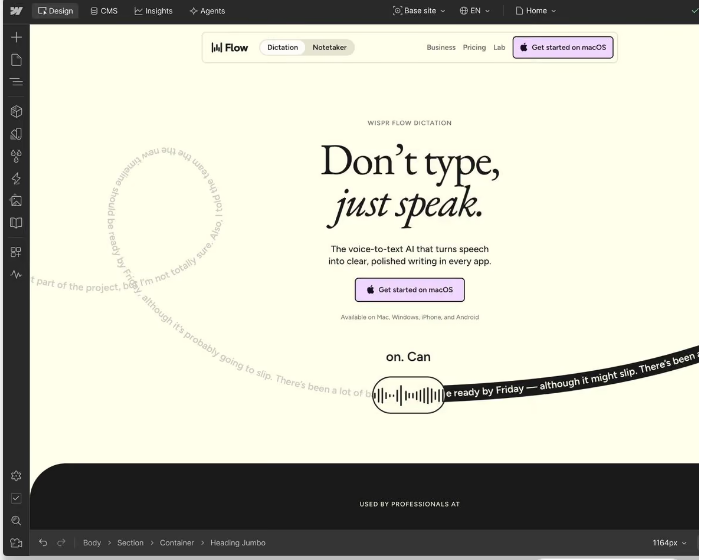Open the video tutorials help icon
Viewport: 714px width, 560px height.
(x=16, y=543)
